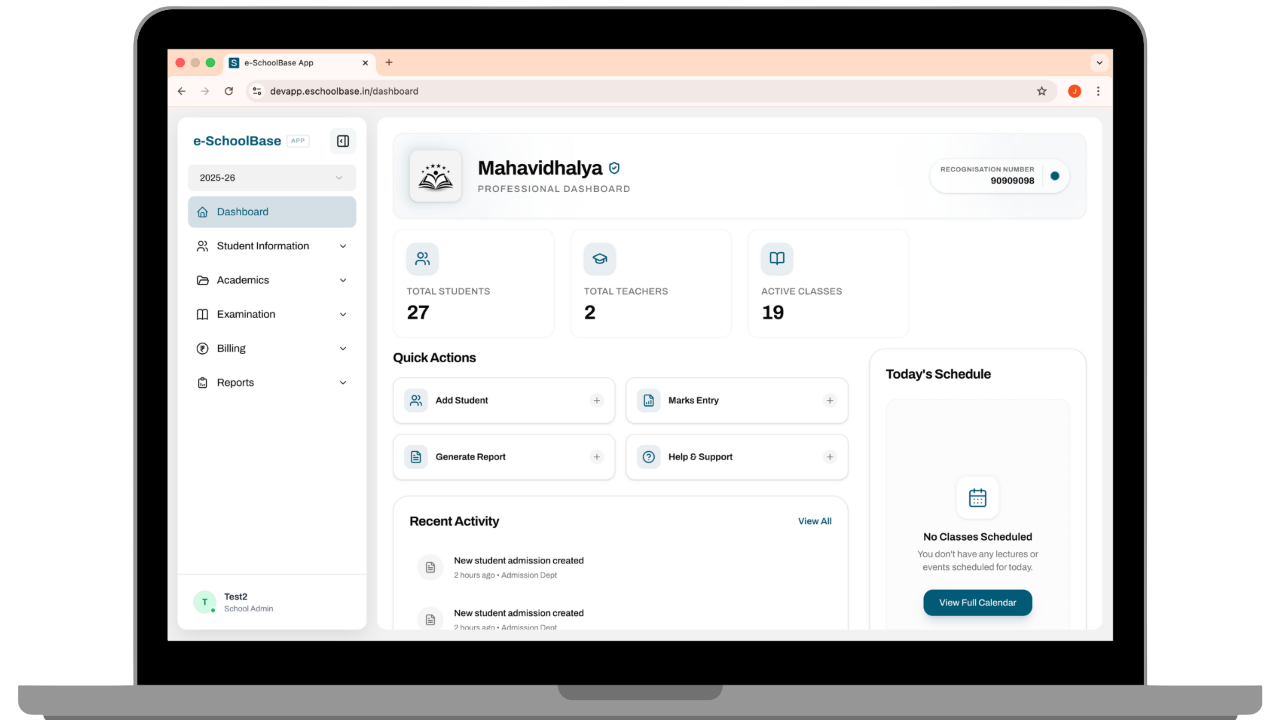Open the Reports sidebar item
The width and height of the screenshot is (1280, 720).
point(271,382)
